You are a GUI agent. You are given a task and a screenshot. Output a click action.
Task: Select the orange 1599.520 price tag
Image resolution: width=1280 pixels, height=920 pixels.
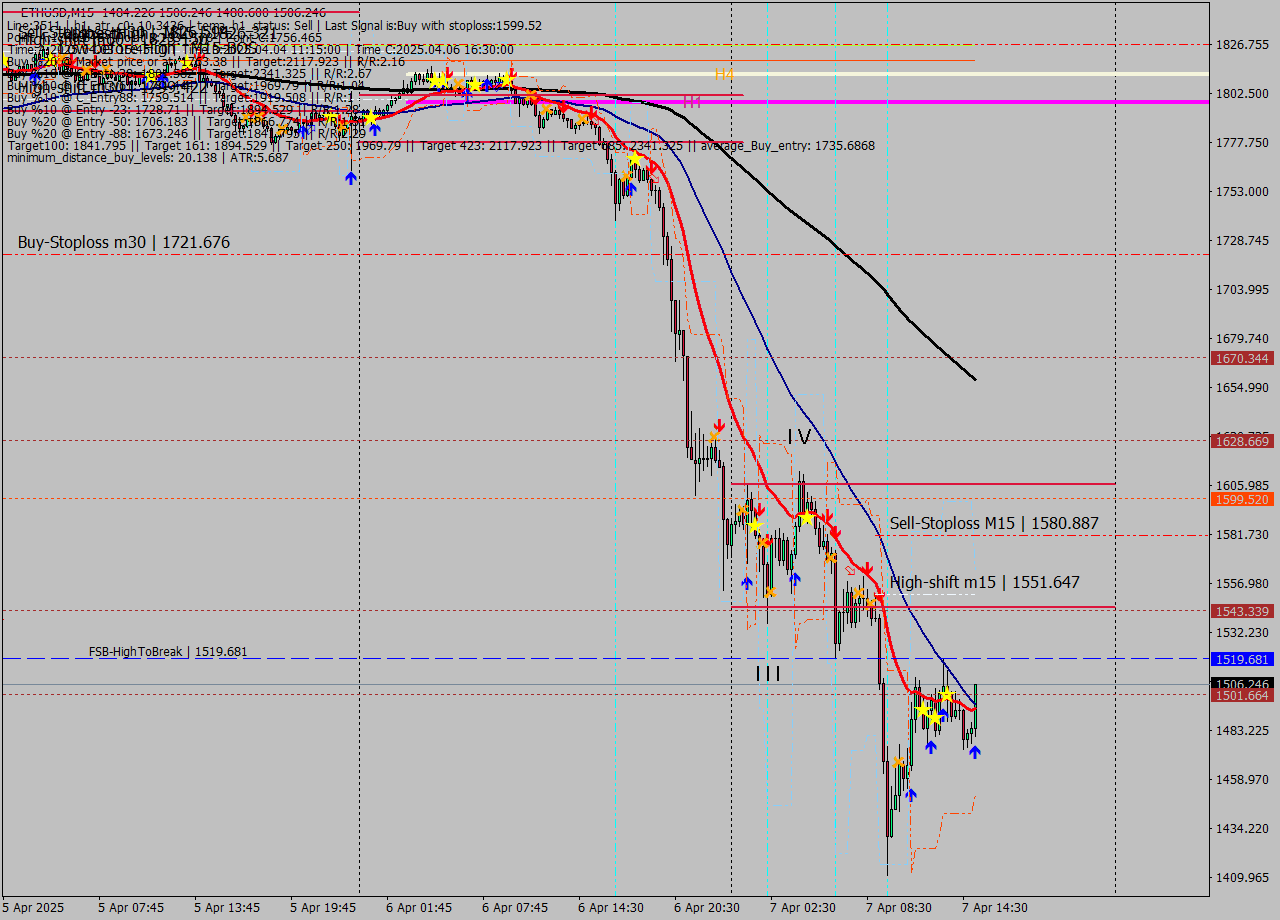(1241, 499)
